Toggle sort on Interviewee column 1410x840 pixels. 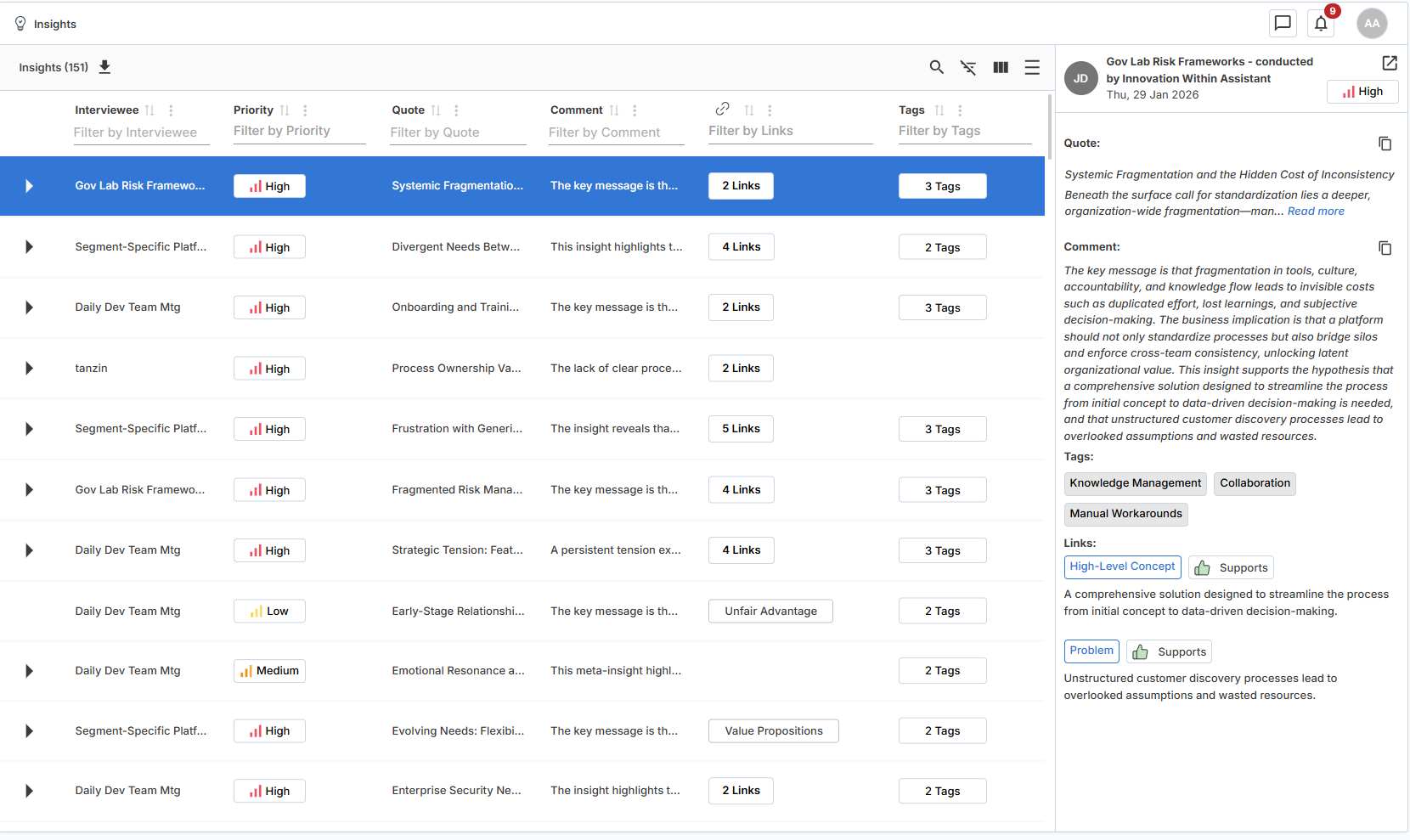pos(149,110)
